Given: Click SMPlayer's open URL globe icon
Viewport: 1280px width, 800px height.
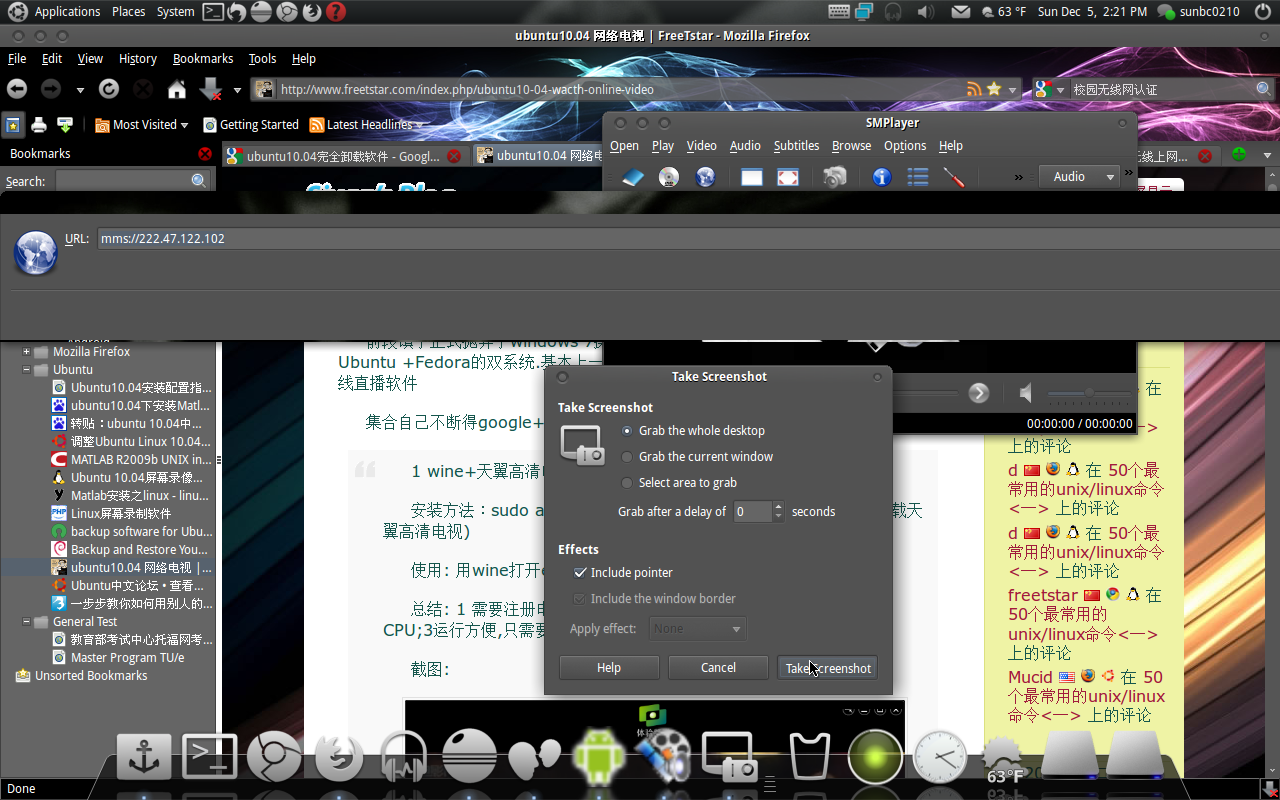Looking at the screenshot, I should point(706,177).
